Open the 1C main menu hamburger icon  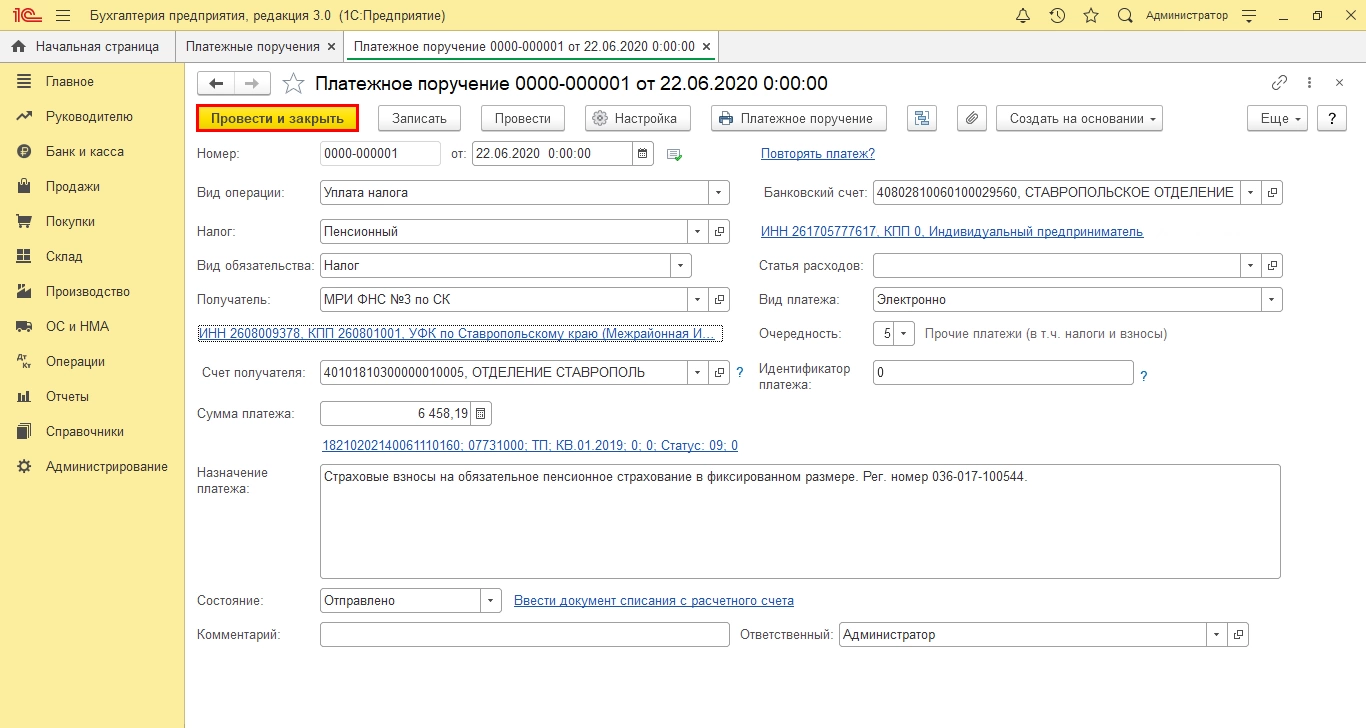(63, 16)
